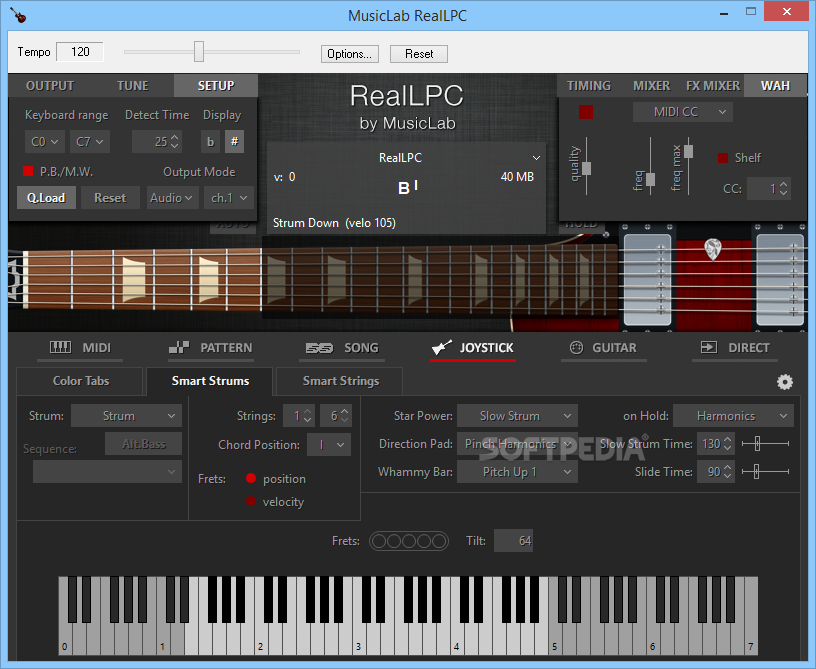
Task: Select the Frets position radio button
Action: [251, 478]
